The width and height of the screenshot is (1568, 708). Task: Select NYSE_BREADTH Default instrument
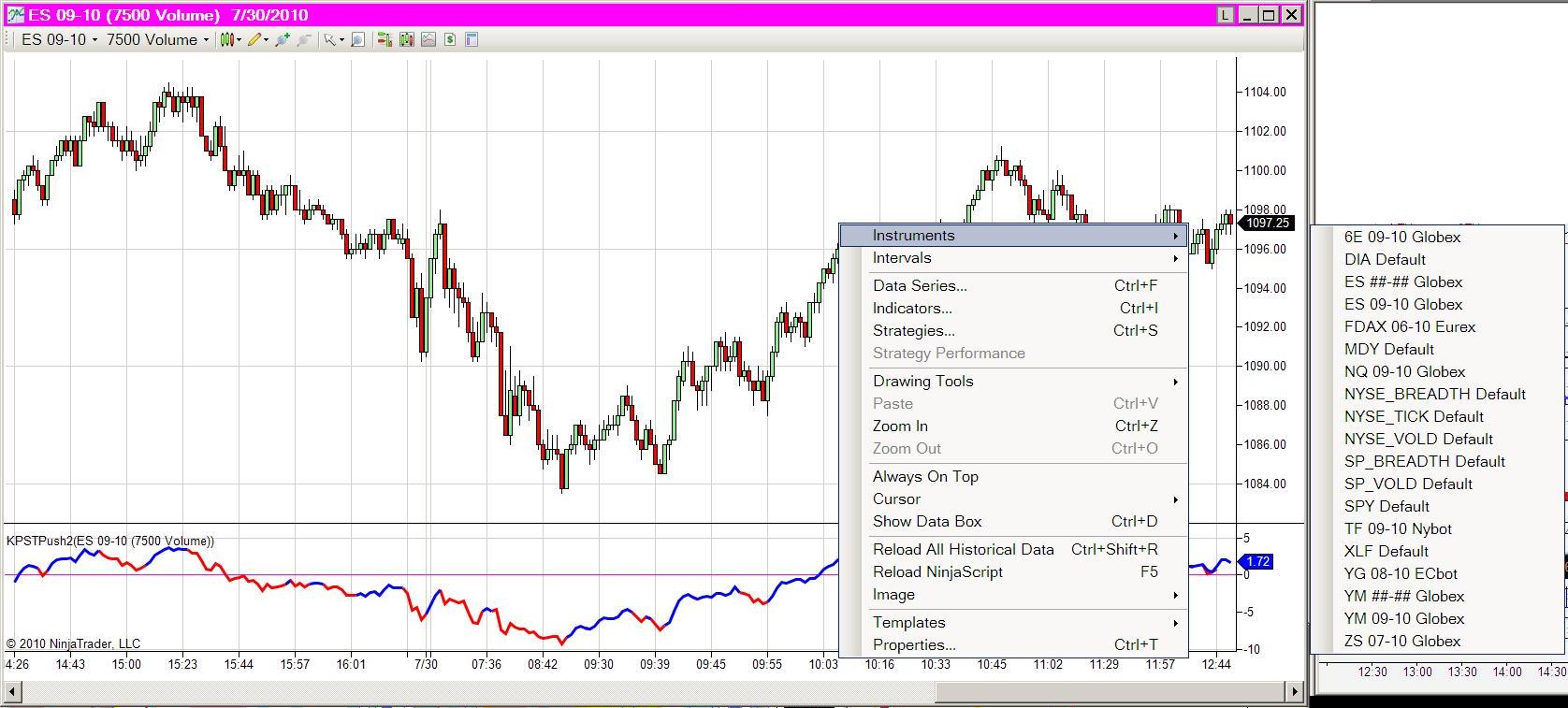[1438, 395]
